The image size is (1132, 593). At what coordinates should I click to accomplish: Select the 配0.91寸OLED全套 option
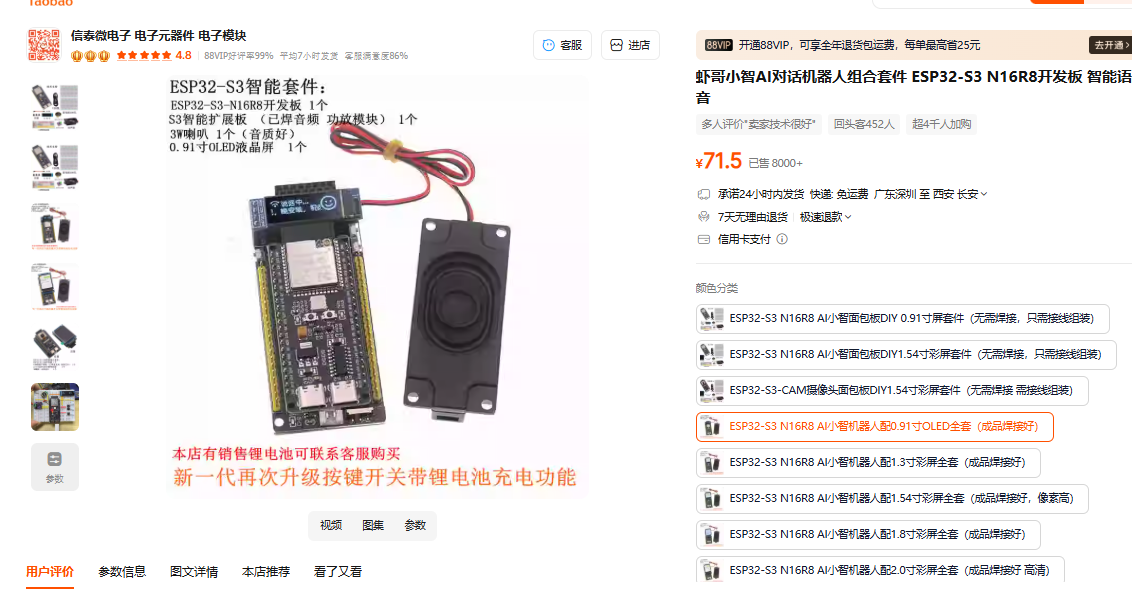coord(874,427)
